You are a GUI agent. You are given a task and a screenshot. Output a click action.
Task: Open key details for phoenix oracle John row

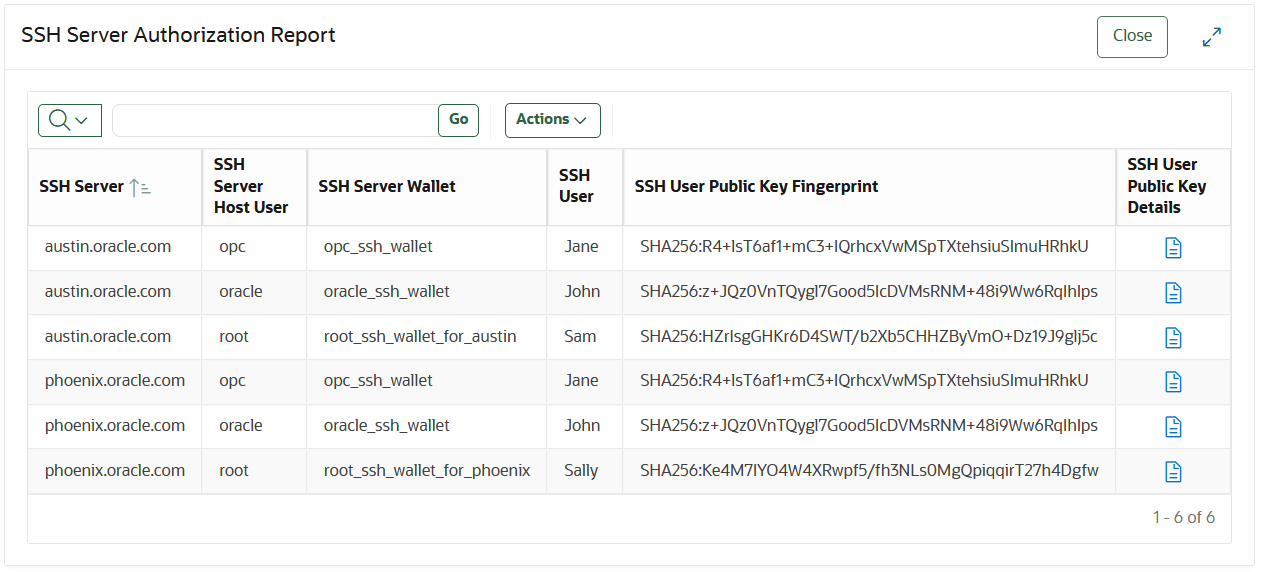point(1173,426)
